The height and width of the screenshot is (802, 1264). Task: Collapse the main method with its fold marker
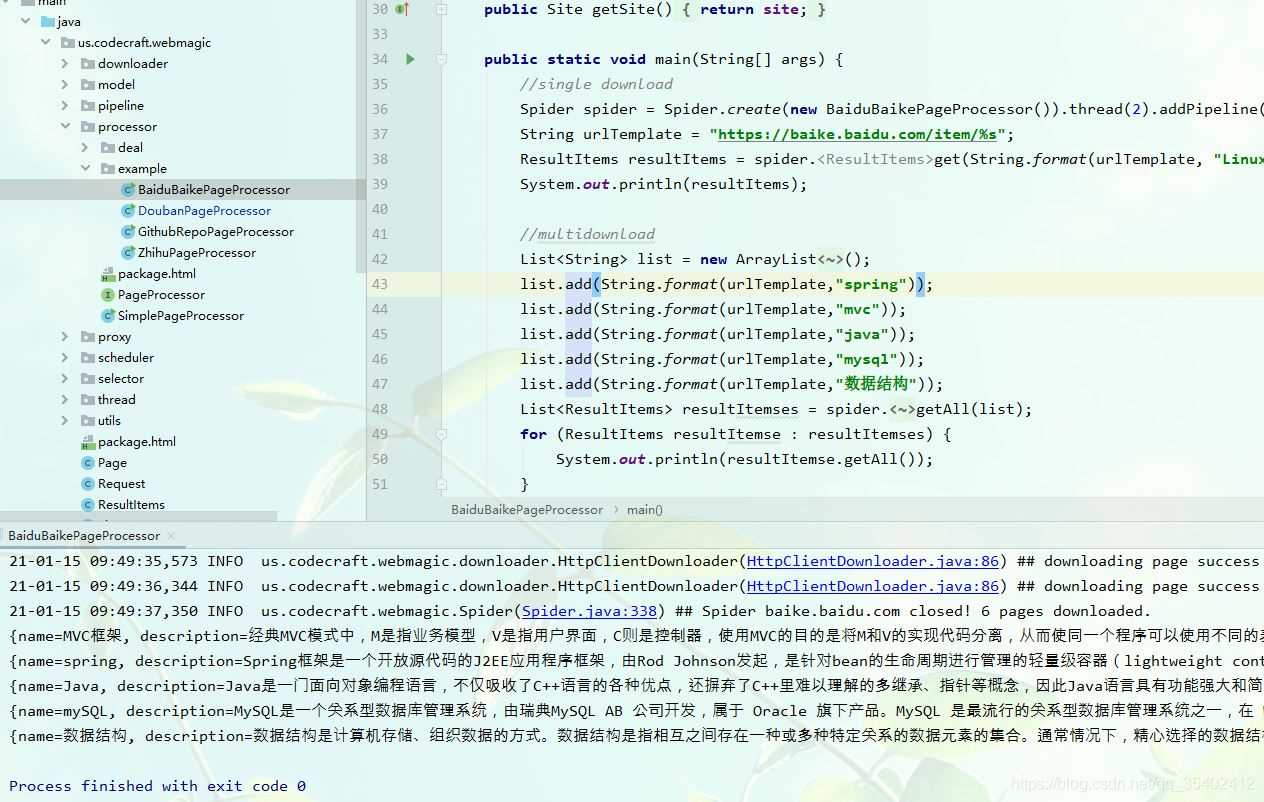coord(440,59)
